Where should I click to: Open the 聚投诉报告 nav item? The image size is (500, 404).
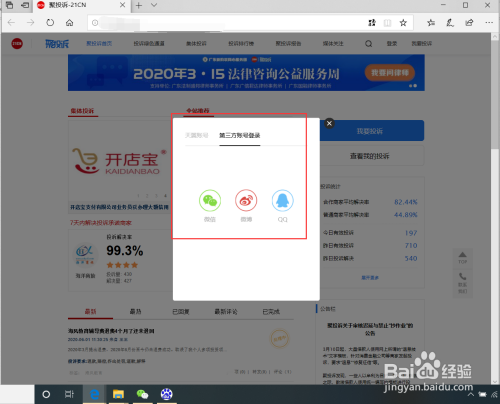pyautogui.click(x=288, y=43)
